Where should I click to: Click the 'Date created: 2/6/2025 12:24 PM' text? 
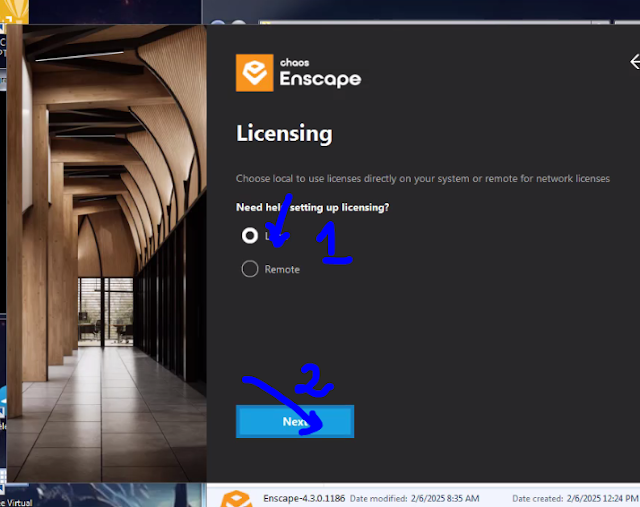click(x=575, y=498)
